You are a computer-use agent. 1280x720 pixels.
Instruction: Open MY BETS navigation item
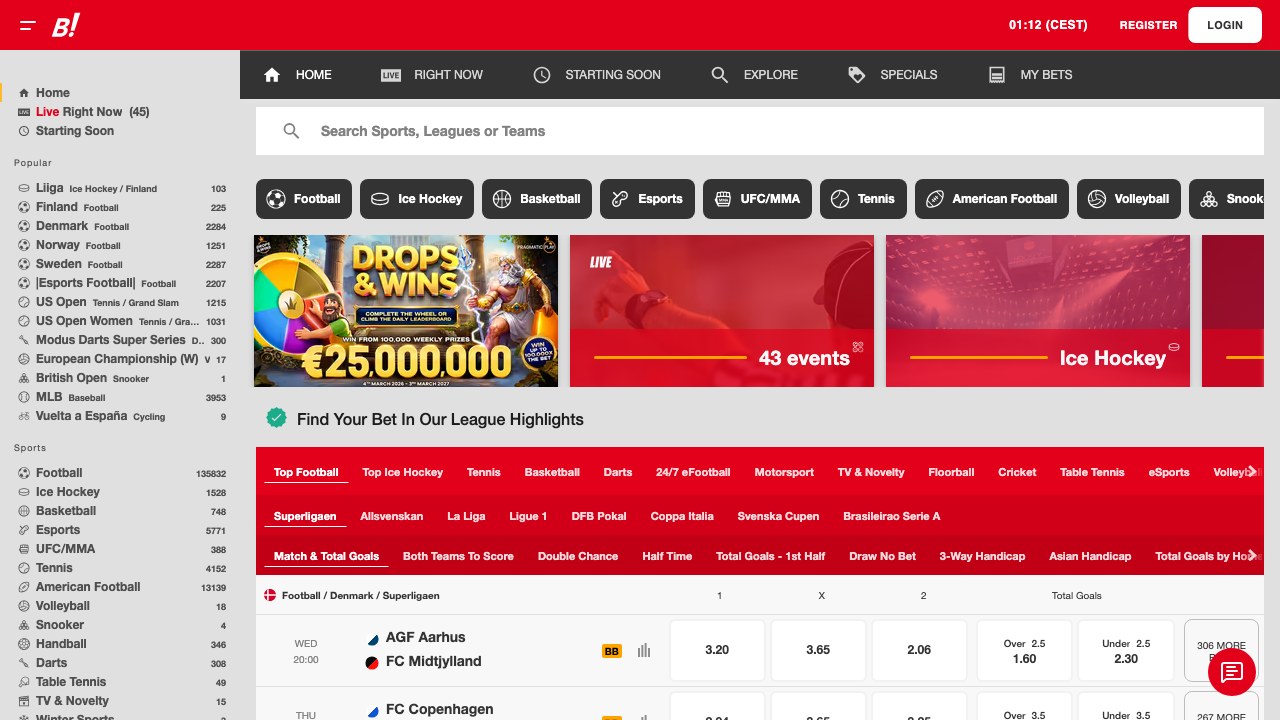(x=1030, y=75)
